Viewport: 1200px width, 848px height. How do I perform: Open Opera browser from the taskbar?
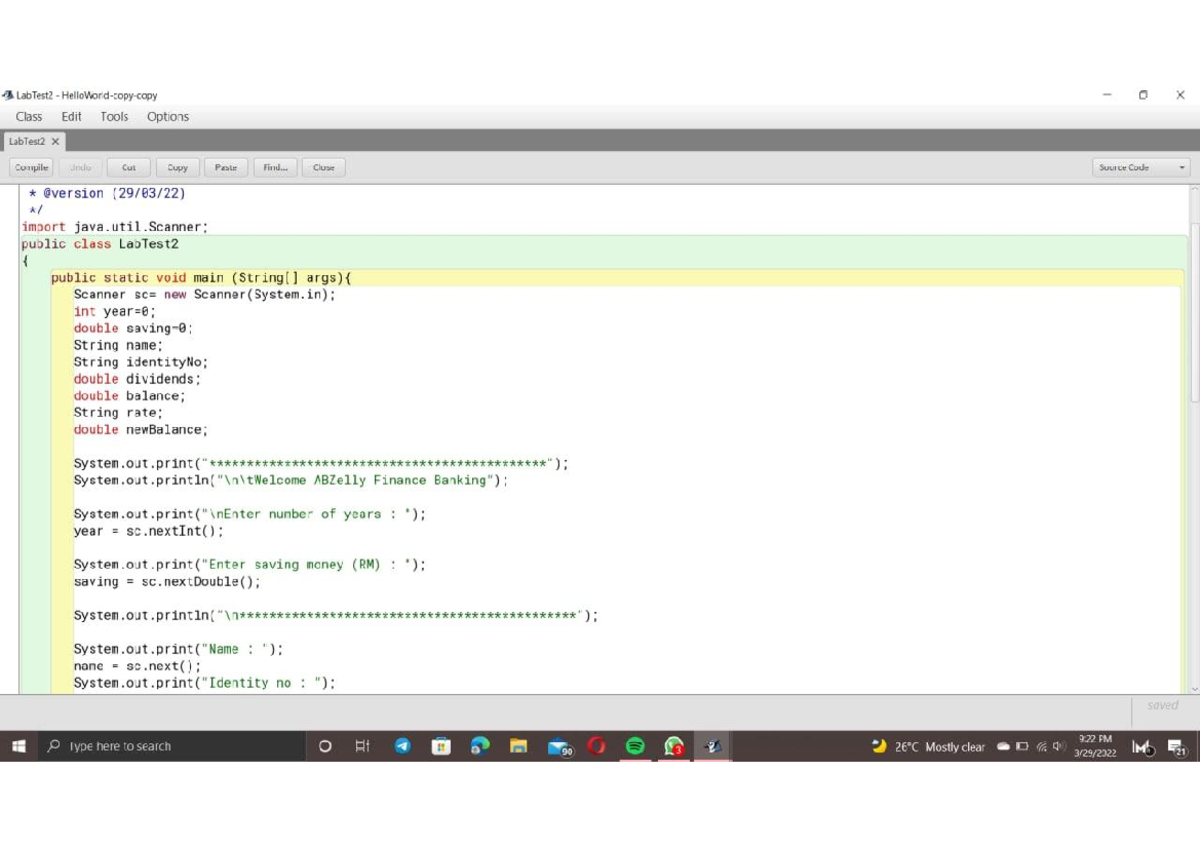pos(597,747)
